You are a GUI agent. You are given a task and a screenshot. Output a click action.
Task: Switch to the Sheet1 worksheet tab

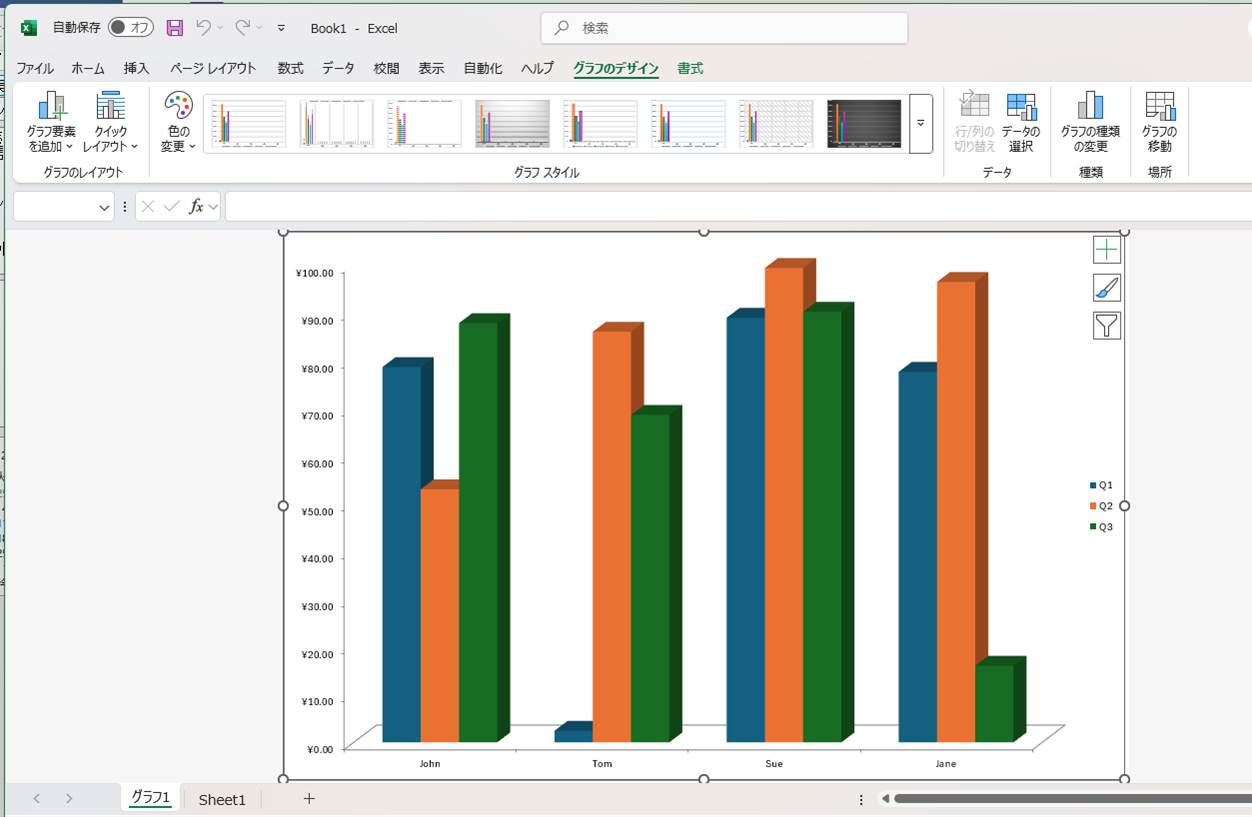(221, 799)
